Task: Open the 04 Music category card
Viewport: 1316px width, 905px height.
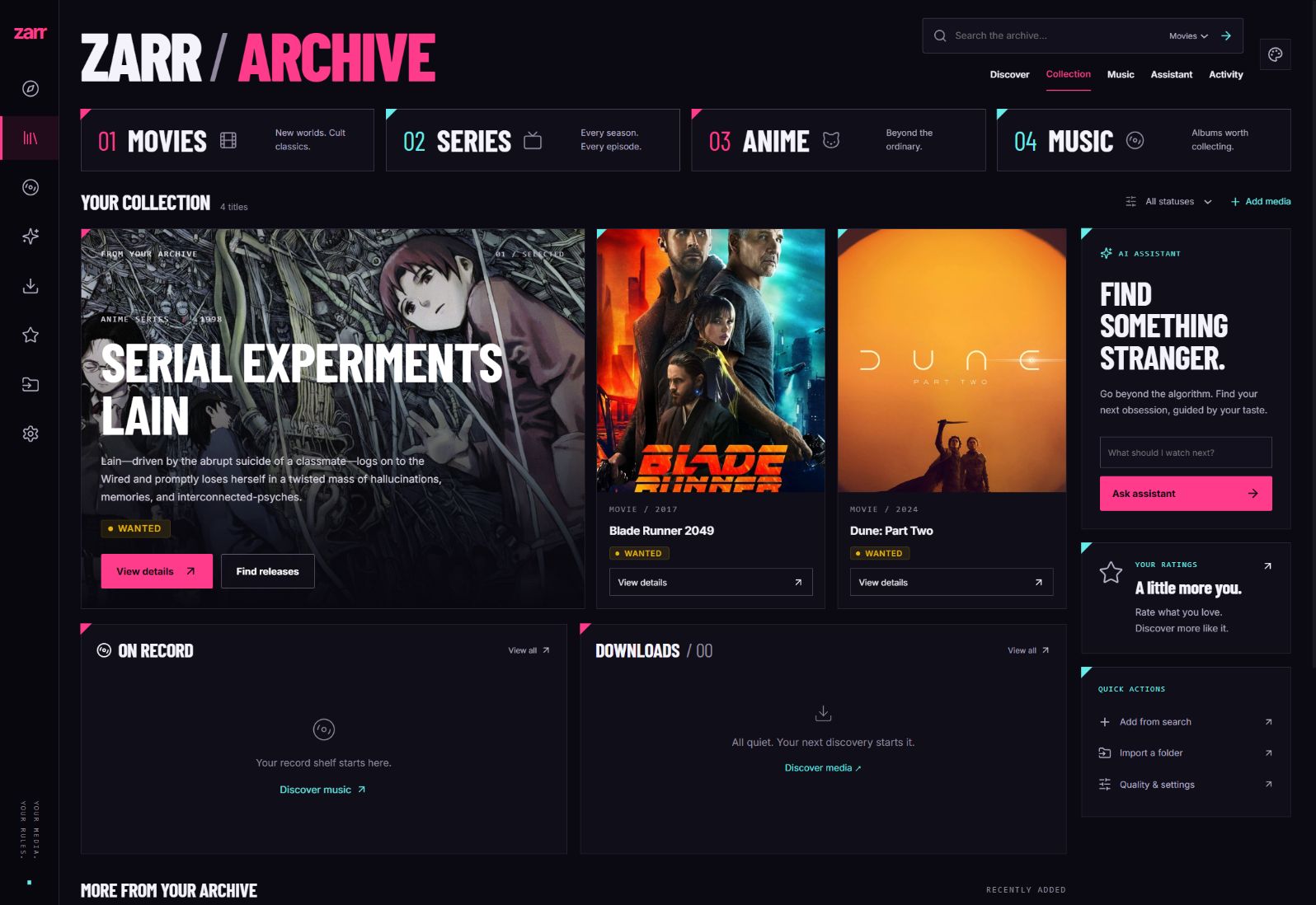Action: (1144, 140)
